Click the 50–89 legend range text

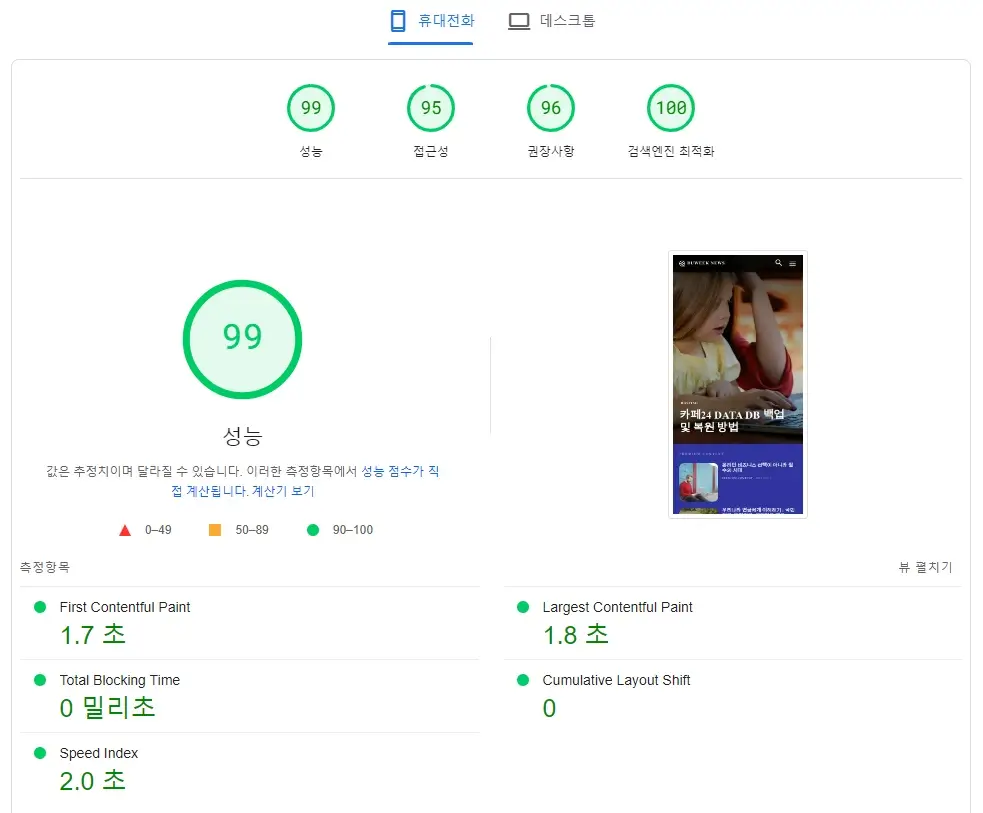pyautogui.click(x=252, y=530)
